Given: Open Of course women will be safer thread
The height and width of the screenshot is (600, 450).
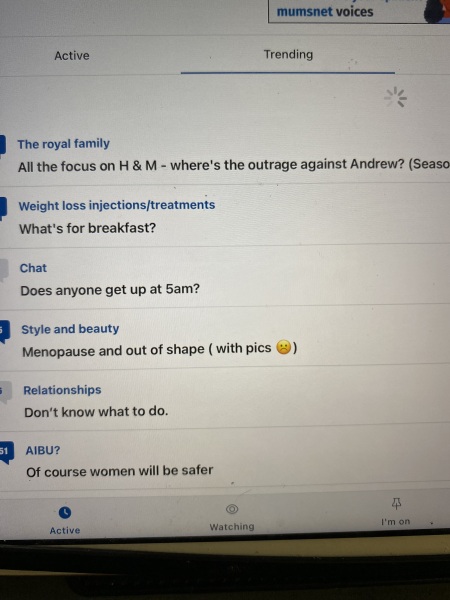Looking at the screenshot, I should (x=119, y=471).
